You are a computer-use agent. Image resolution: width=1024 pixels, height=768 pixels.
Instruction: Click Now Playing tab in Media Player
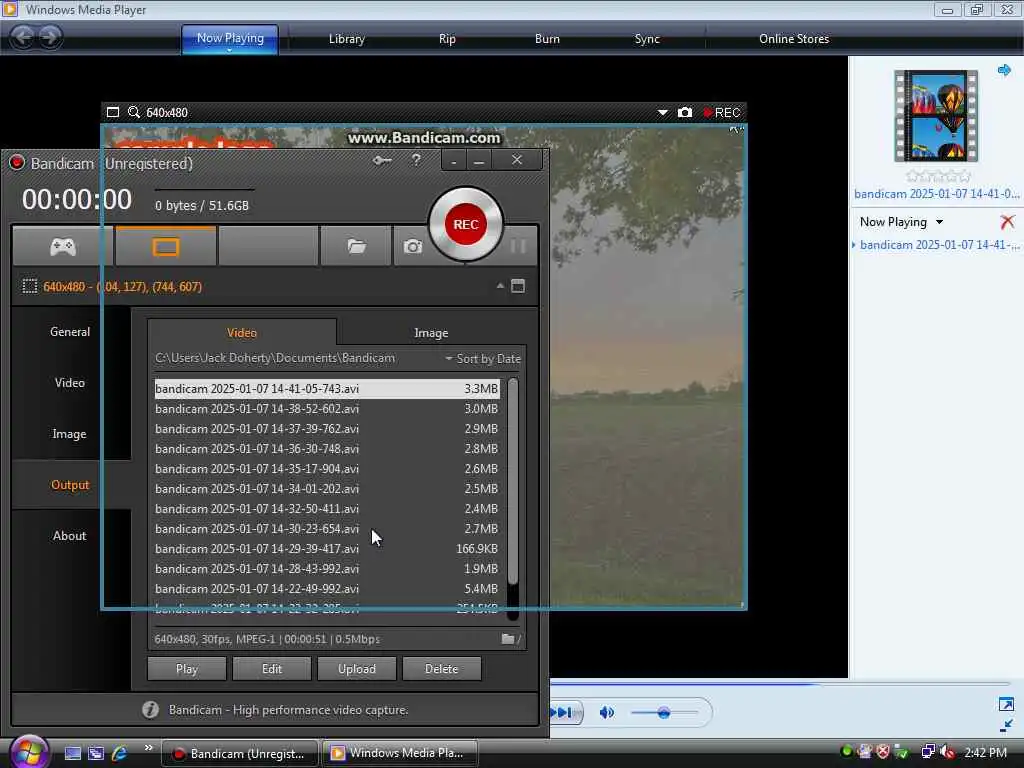[x=230, y=39]
